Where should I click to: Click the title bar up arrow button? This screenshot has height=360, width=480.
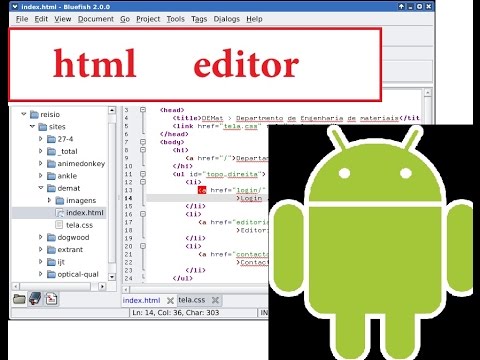click(x=401, y=6)
